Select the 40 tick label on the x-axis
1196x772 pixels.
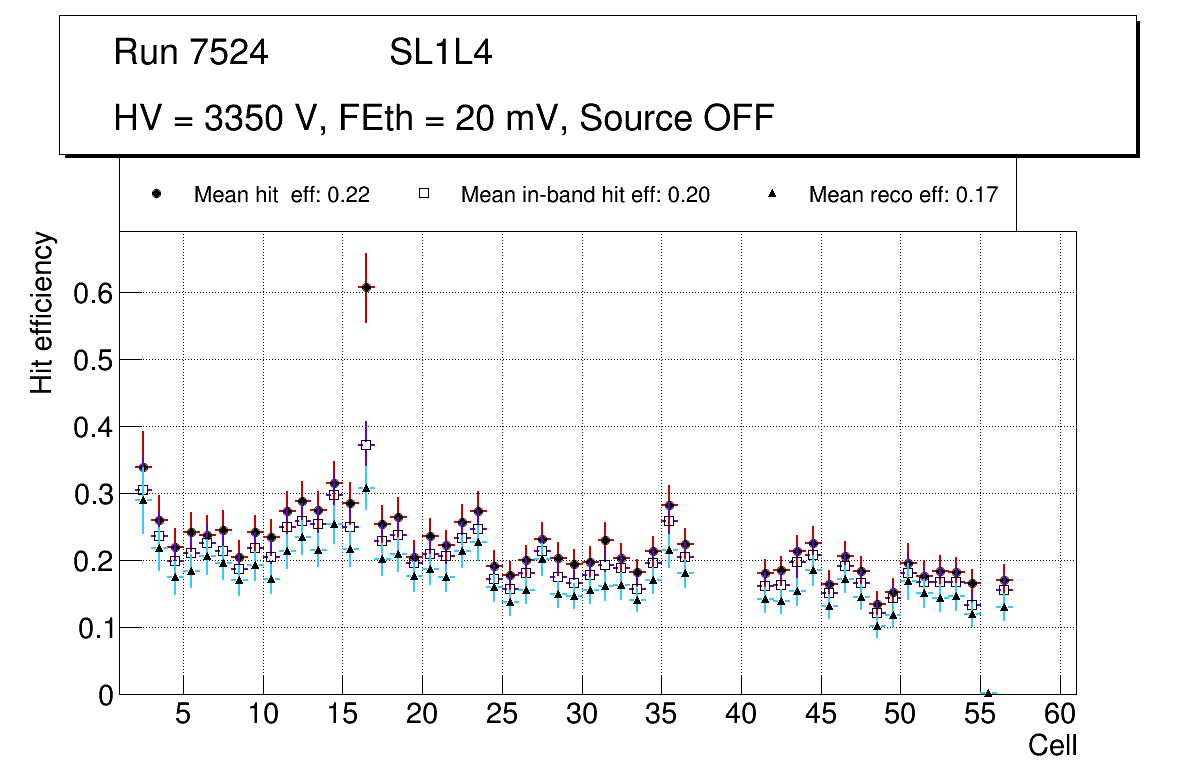[x=741, y=715]
